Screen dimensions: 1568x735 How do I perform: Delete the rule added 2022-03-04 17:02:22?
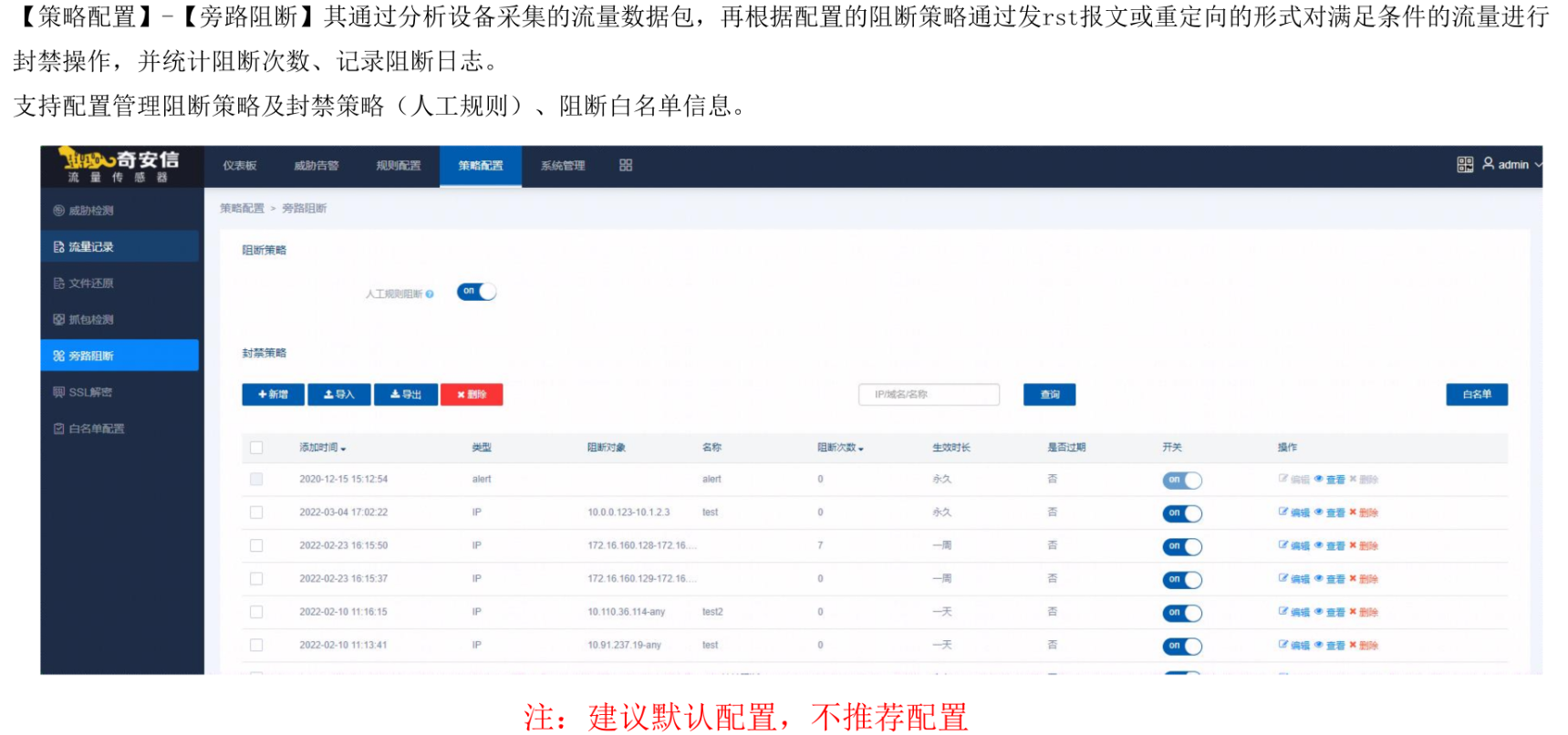point(1364,512)
